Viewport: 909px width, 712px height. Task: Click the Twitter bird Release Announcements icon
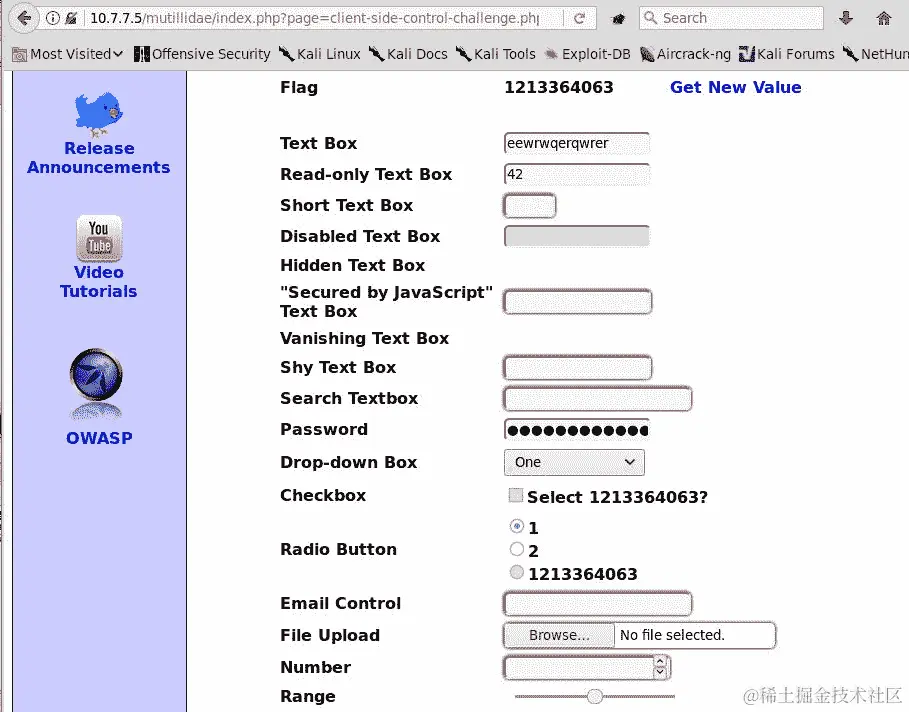click(99, 113)
